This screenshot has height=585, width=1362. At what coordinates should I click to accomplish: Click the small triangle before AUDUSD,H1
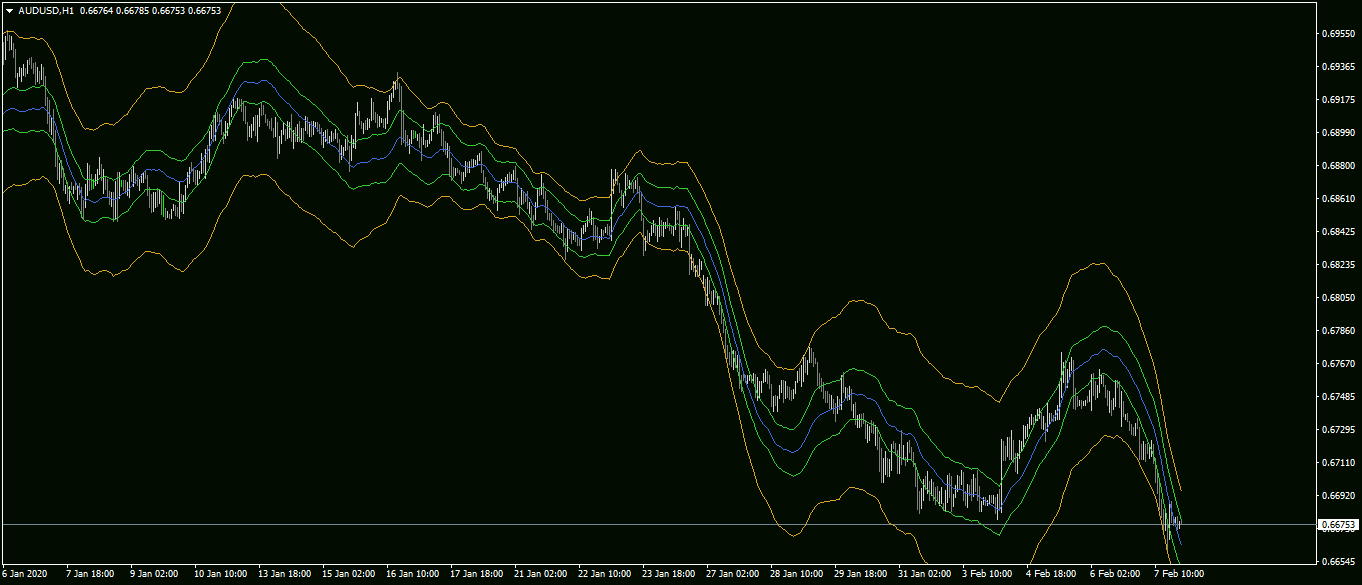9,10
